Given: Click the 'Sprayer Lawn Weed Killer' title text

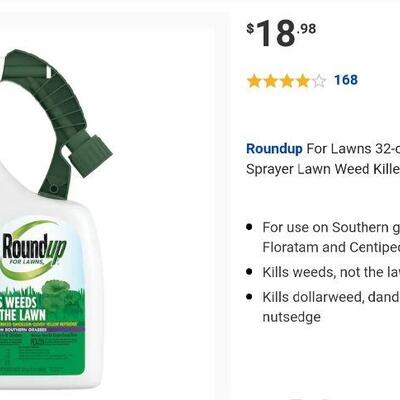Looking at the screenshot, I should pyautogui.click(x=323, y=169).
